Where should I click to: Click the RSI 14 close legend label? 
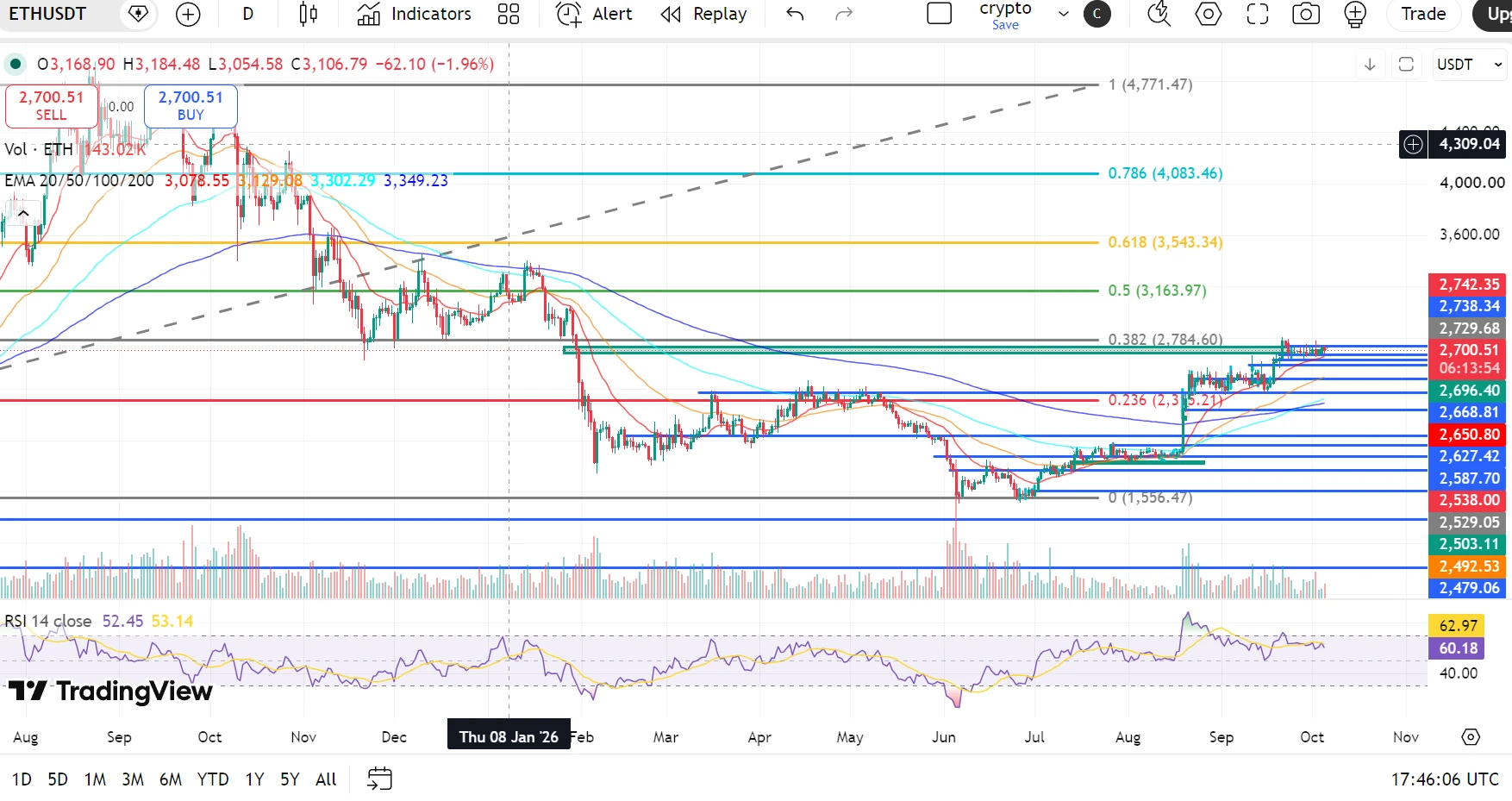point(48,621)
